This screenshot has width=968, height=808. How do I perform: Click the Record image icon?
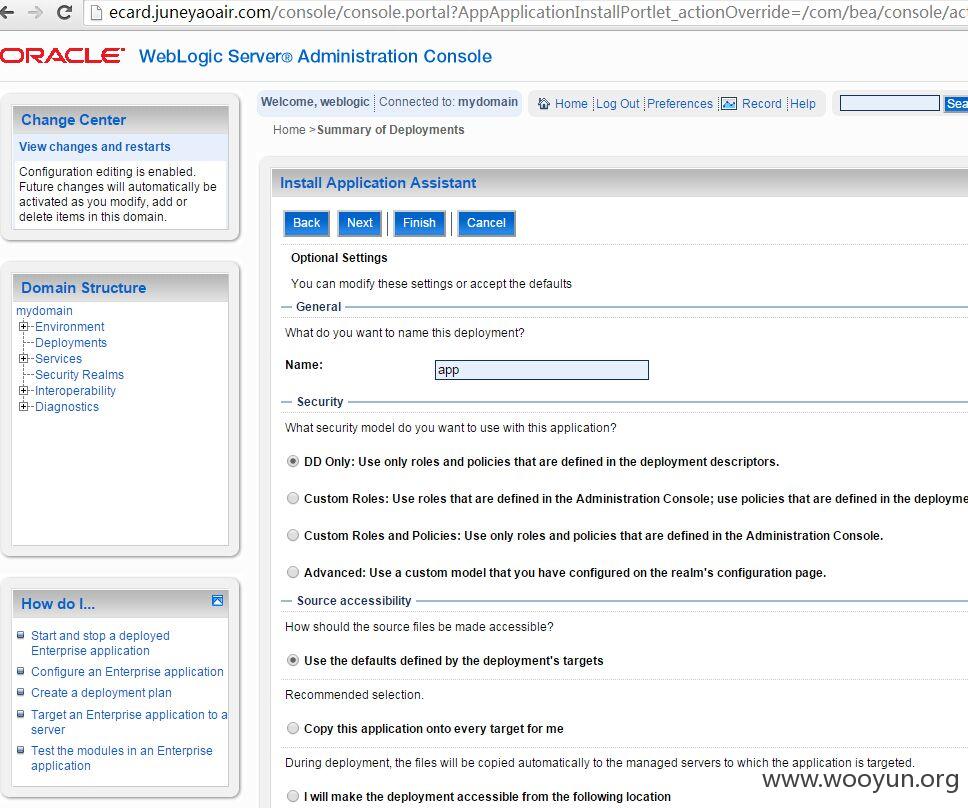click(729, 104)
